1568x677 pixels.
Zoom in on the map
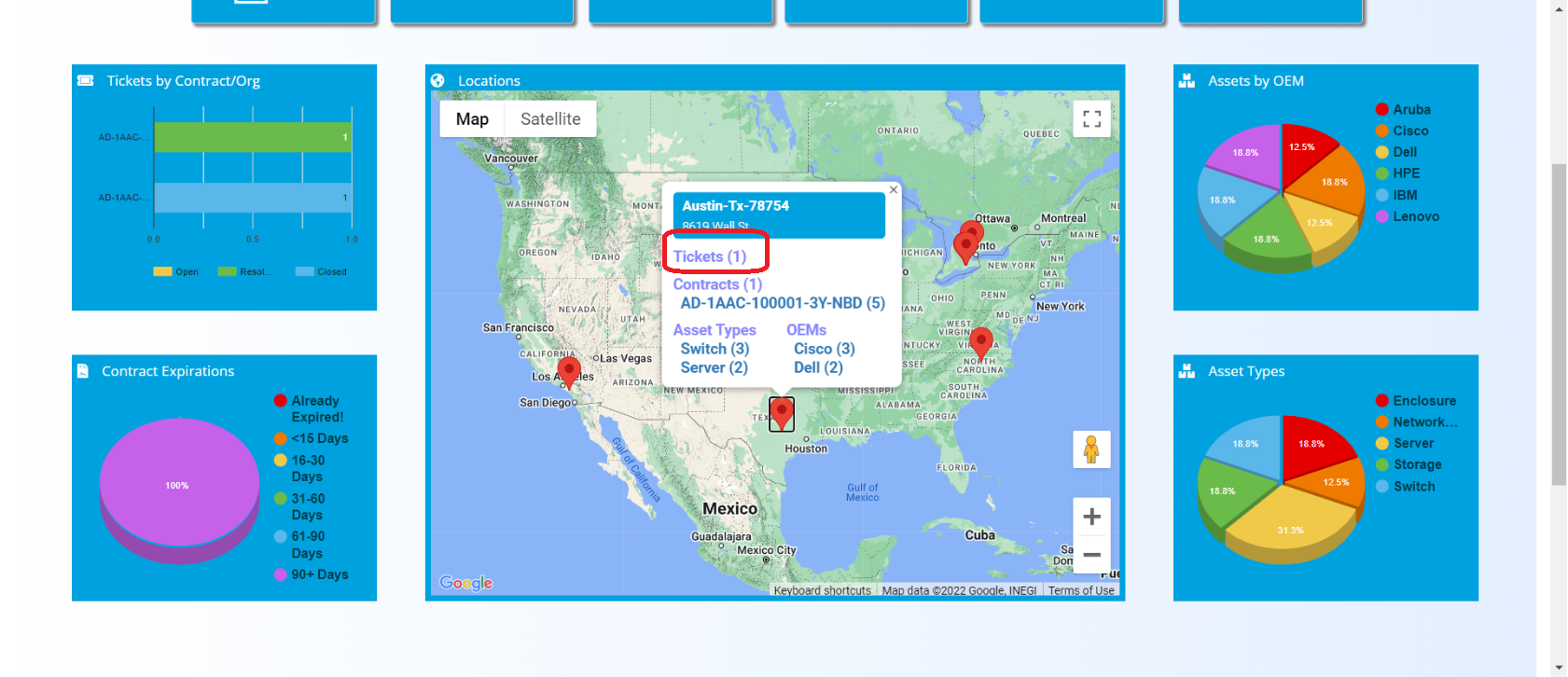pos(1091,517)
